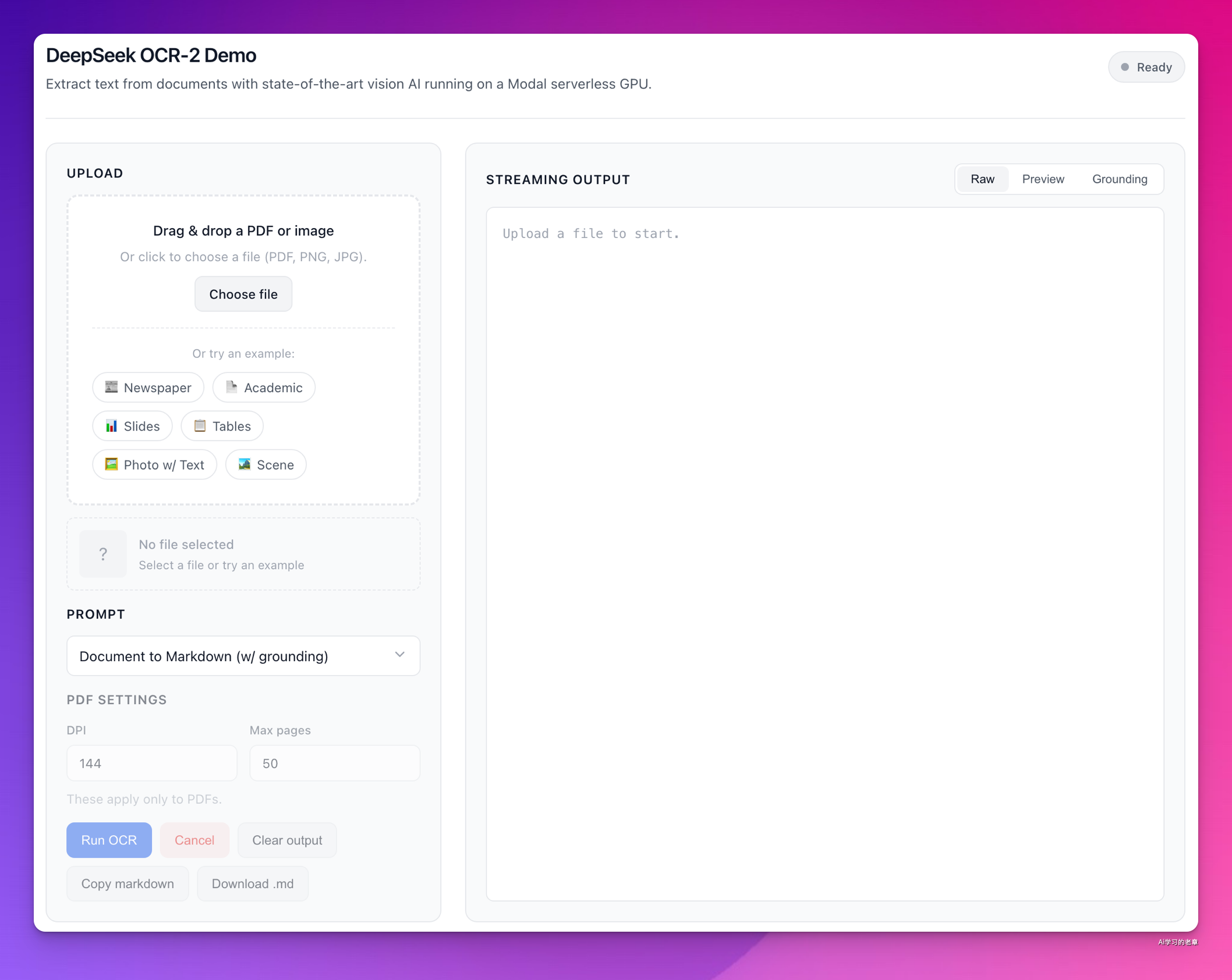Image resolution: width=1232 pixels, height=980 pixels.
Task: Open the Grounding output tab
Action: point(1119,179)
